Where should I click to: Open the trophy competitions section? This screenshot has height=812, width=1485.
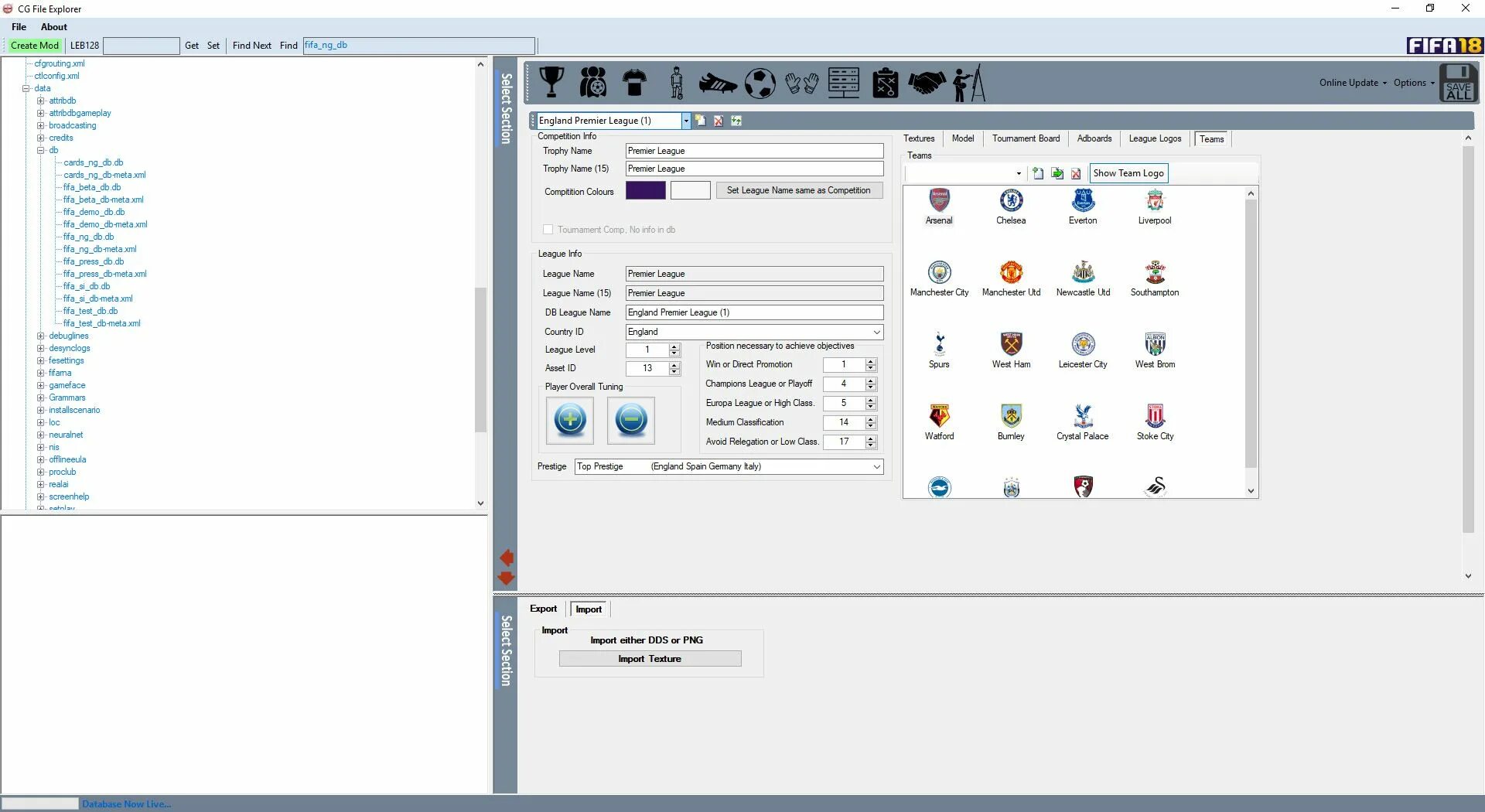click(551, 82)
